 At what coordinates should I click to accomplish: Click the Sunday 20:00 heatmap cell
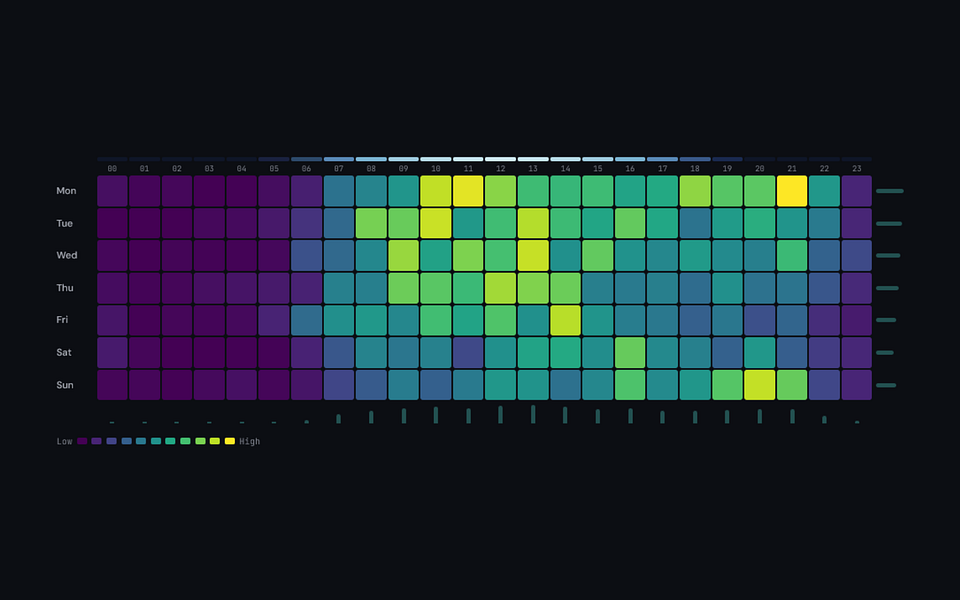[x=759, y=385]
